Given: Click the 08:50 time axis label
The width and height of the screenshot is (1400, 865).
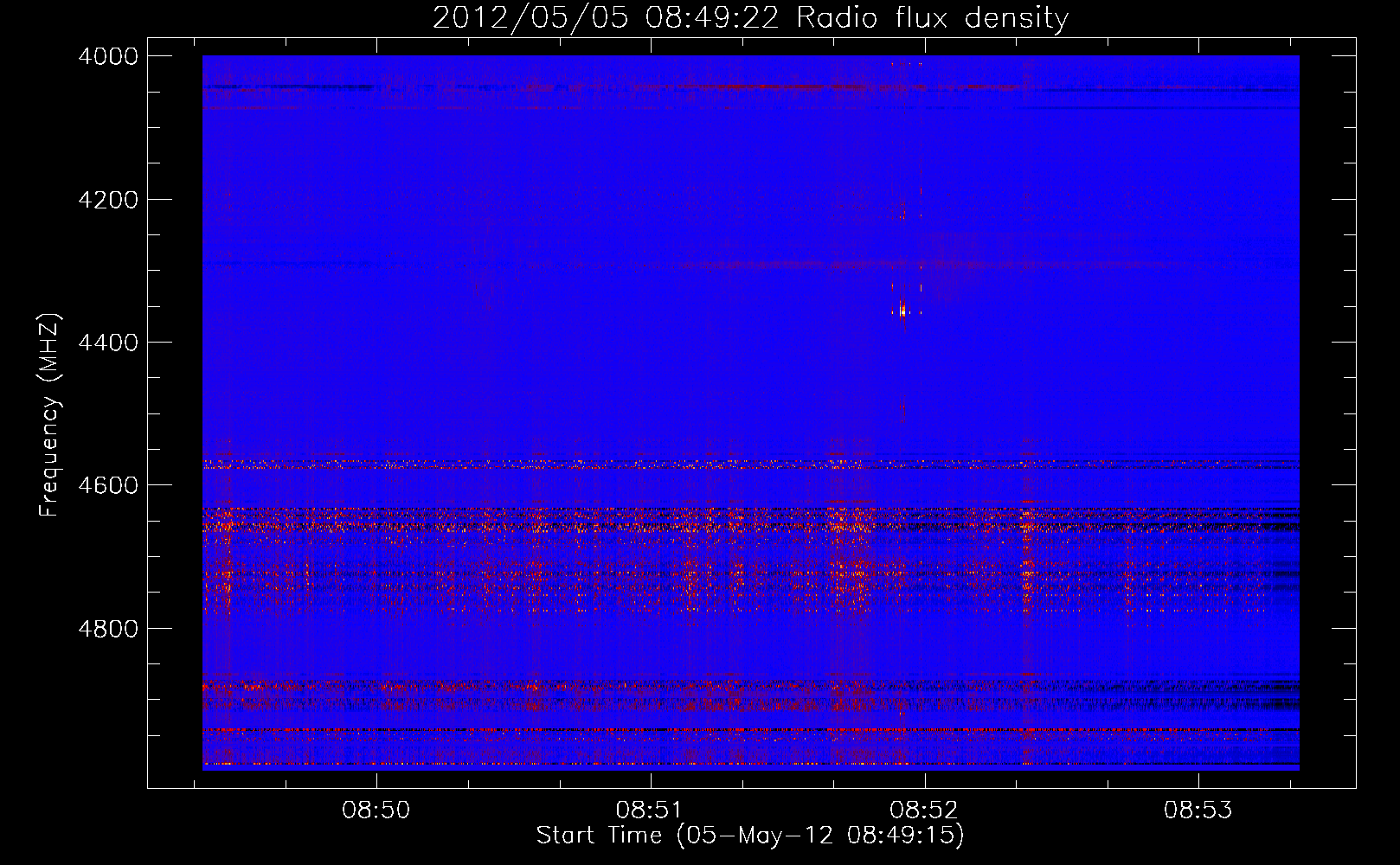Looking at the screenshot, I should [x=376, y=811].
